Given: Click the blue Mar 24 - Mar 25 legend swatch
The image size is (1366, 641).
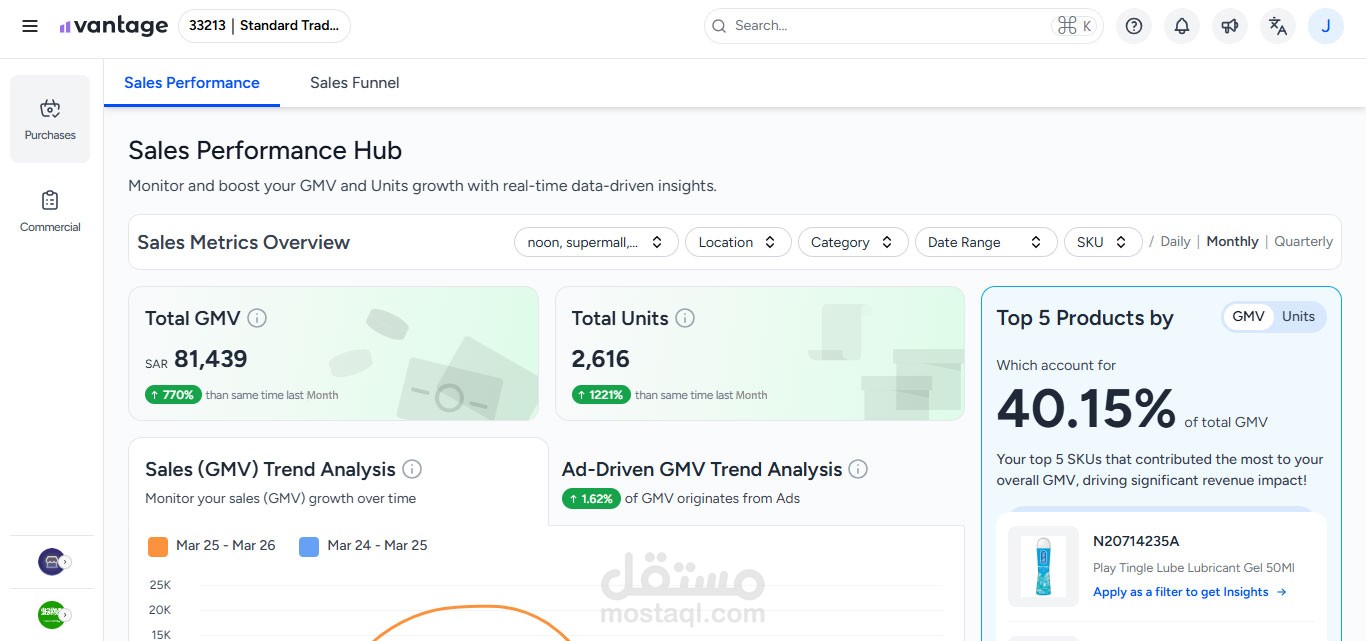Looking at the screenshot, I should (309, 546).
